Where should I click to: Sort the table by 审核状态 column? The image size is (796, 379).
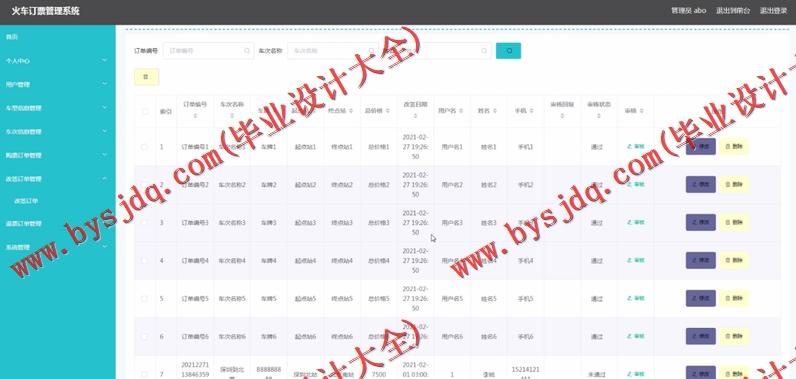tap(599, 116)
